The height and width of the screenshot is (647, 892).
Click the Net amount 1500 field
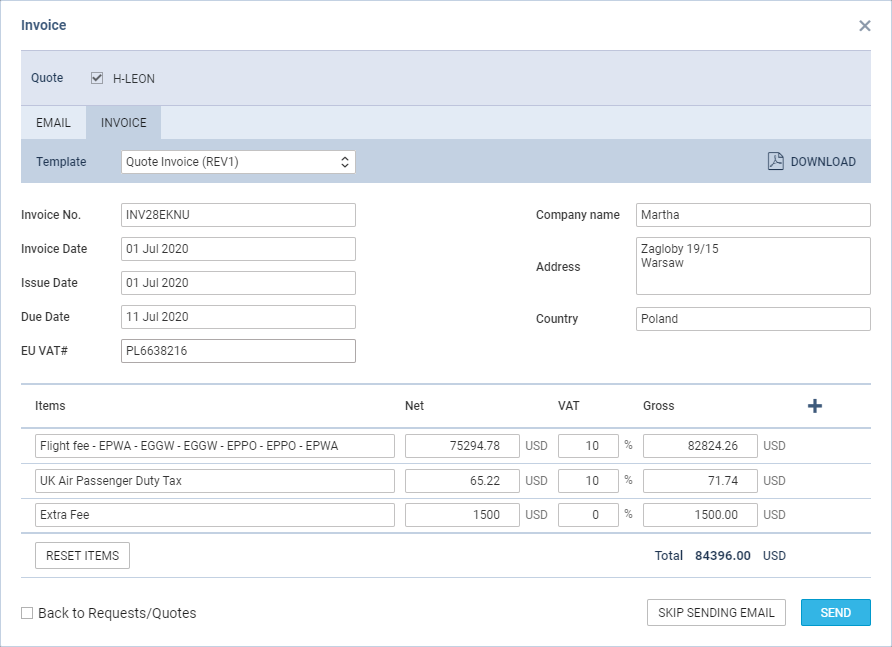coord(462,515)
